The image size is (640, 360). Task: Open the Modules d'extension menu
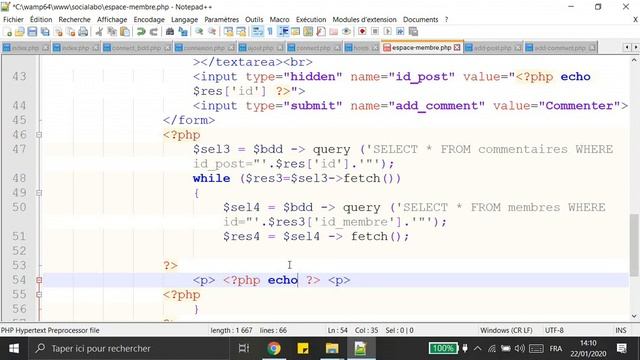click(364, 20)
